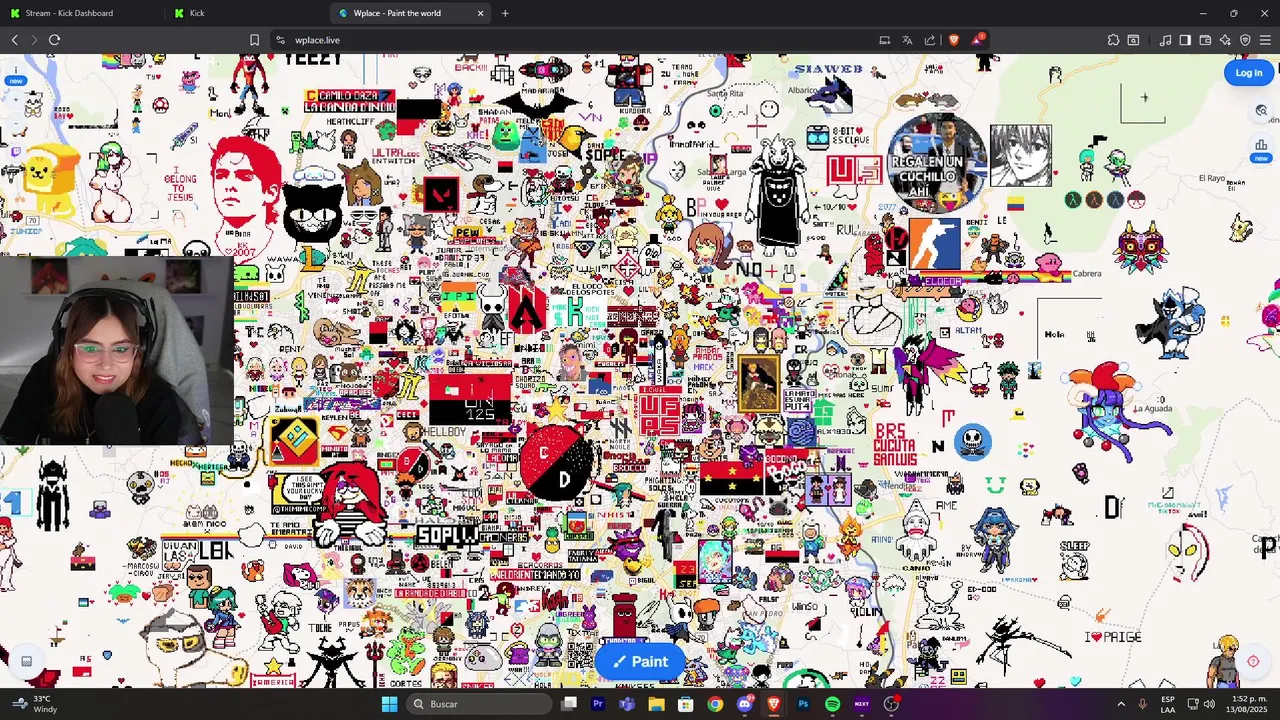Go back with browser back arrow
Viewport: 1280px width, 720px height.
tap(14, 40)
